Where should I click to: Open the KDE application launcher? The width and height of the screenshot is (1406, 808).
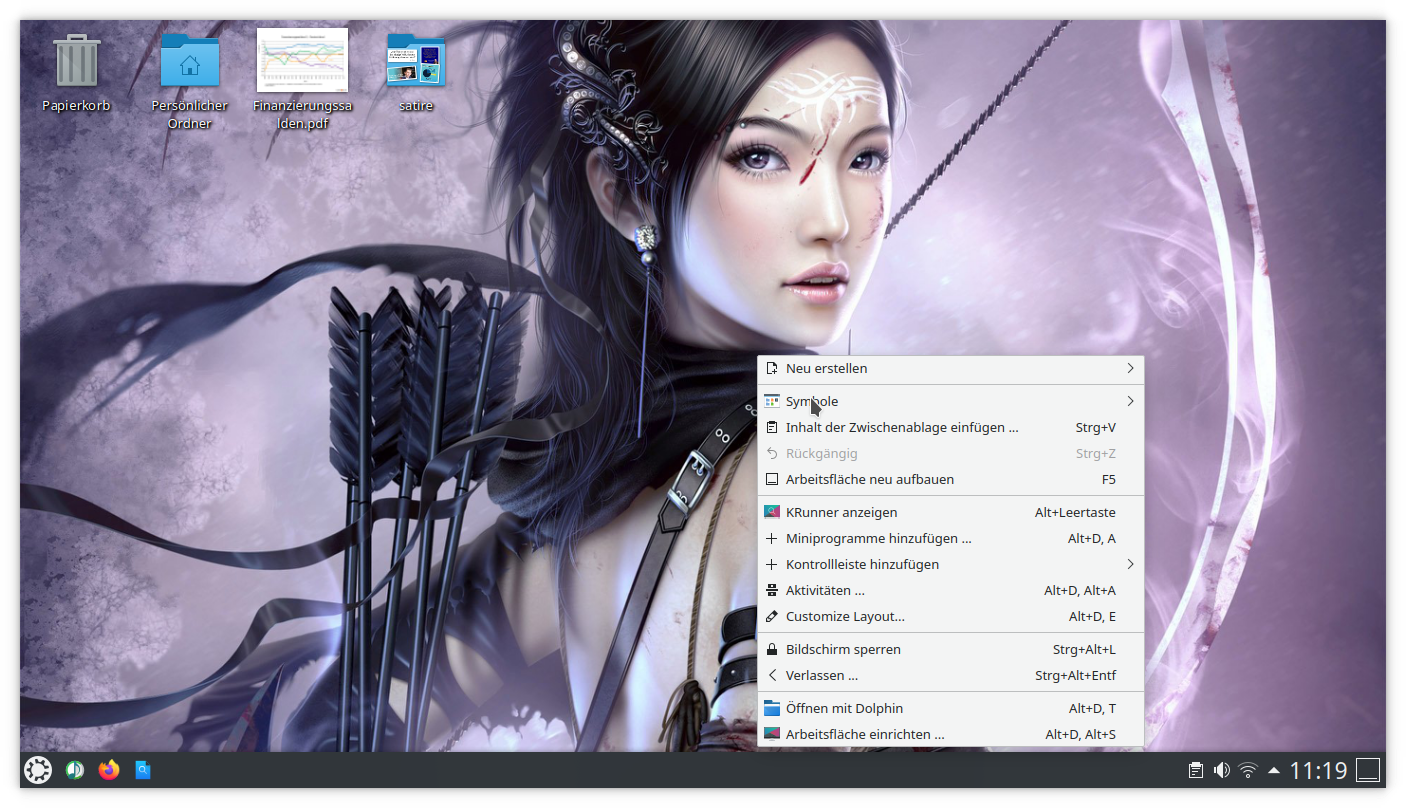pyautogui.click(x=38, y=770)
